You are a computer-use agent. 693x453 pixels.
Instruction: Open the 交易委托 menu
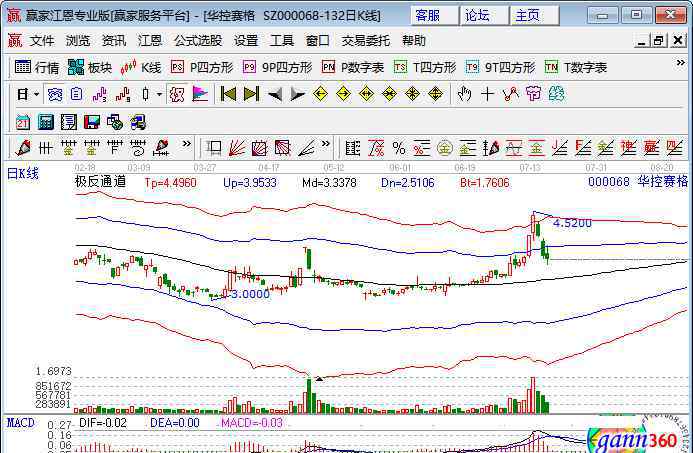366,41
